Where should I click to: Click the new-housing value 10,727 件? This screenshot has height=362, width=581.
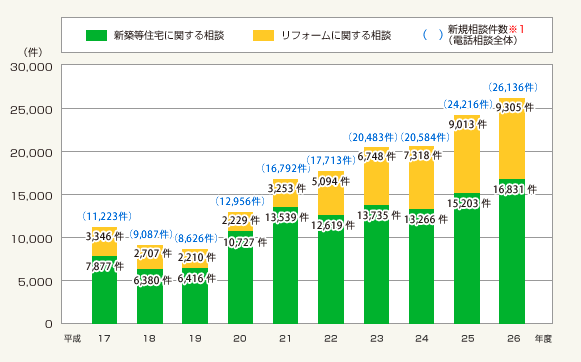245,242
